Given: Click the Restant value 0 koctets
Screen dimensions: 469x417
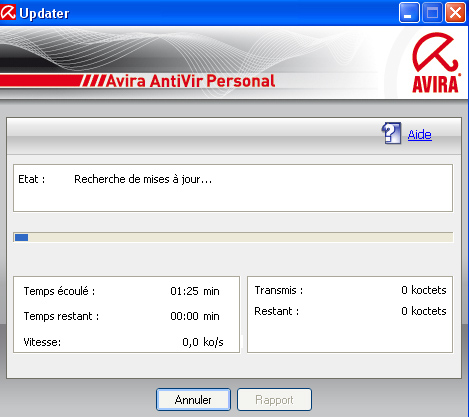Looking at the screenshot, I should coord(424,311).
